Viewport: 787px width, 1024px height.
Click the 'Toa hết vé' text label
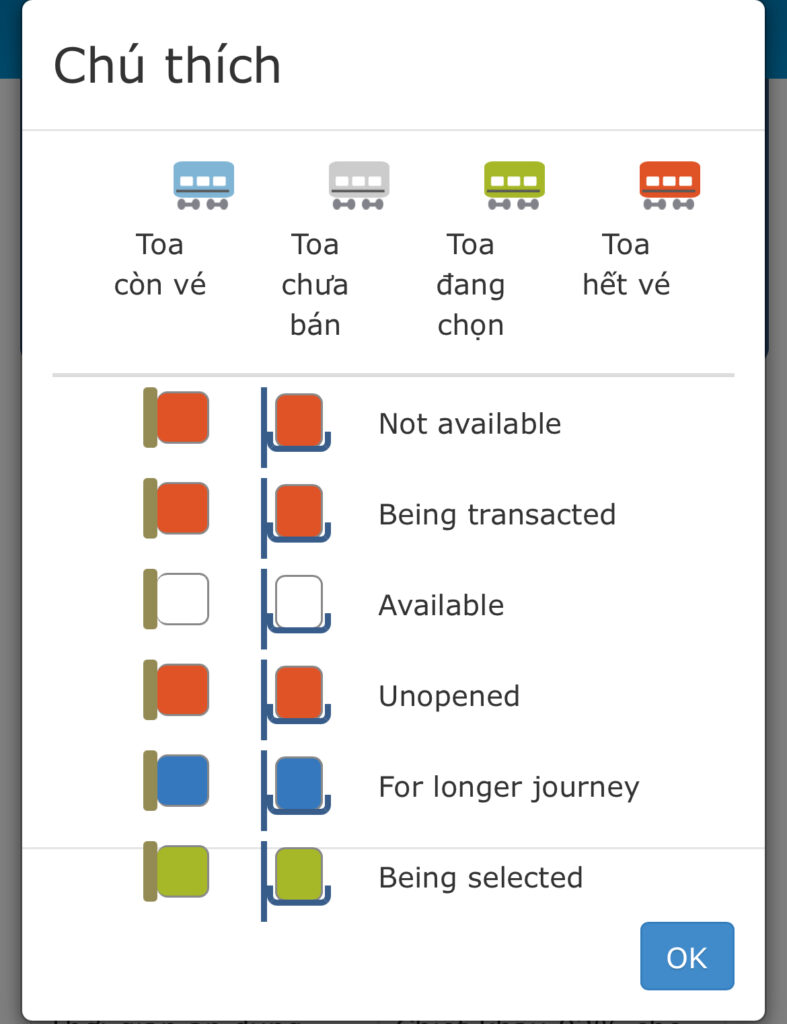(626, 264)
